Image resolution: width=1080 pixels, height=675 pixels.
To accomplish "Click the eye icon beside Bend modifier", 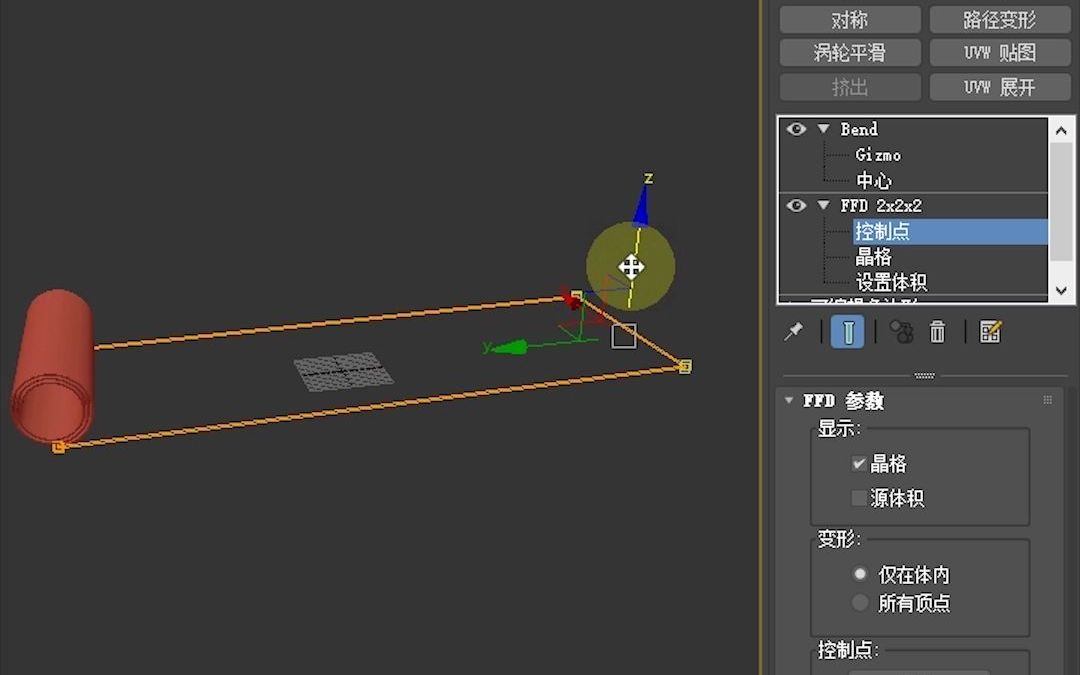I will coord(796,129).
